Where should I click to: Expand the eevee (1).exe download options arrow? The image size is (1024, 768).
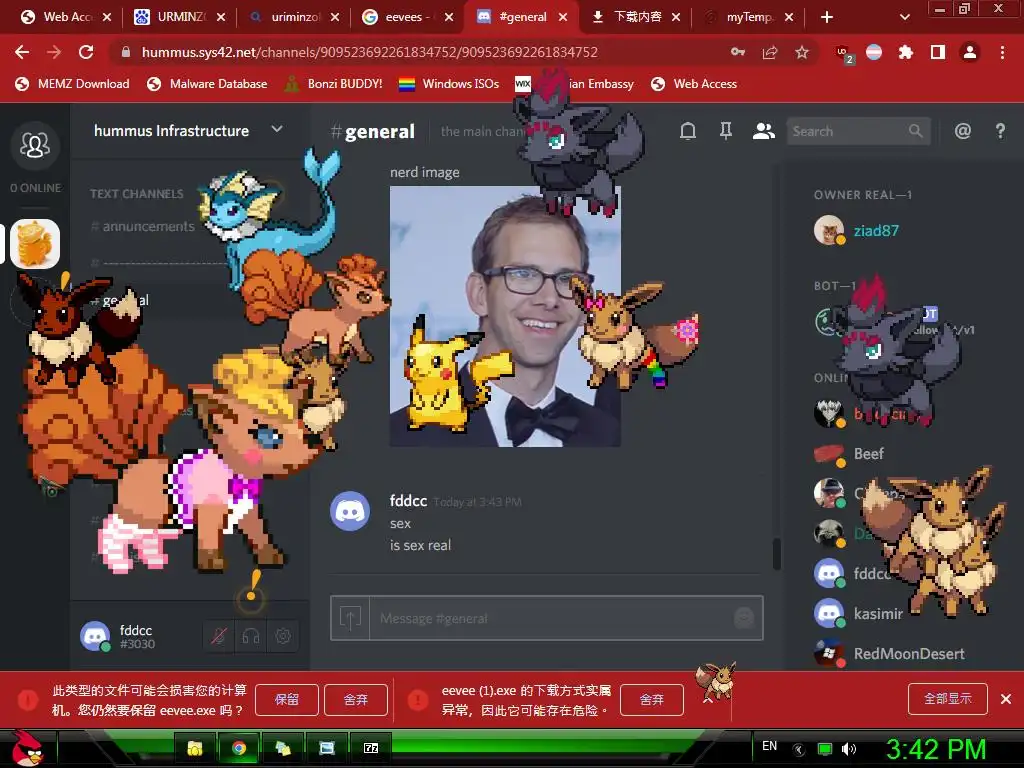[x=707, y=700]
